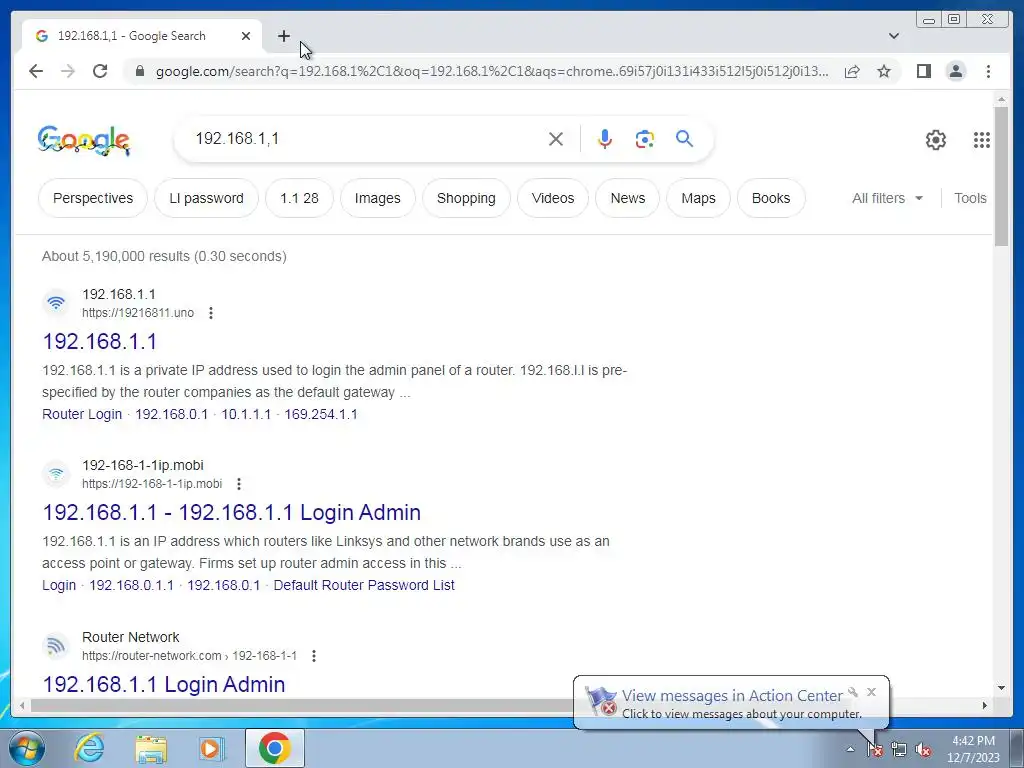This screenshot has height=768, width=1024.
Task: Open options for the router-network.com result
Action: coord(313,656)
